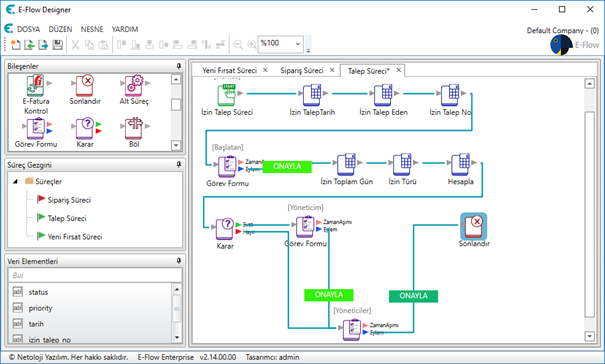Viewport: 605px width, 364px height.
Task: Select the status data element
Action: pyautogui.click(x=38, y=292)
